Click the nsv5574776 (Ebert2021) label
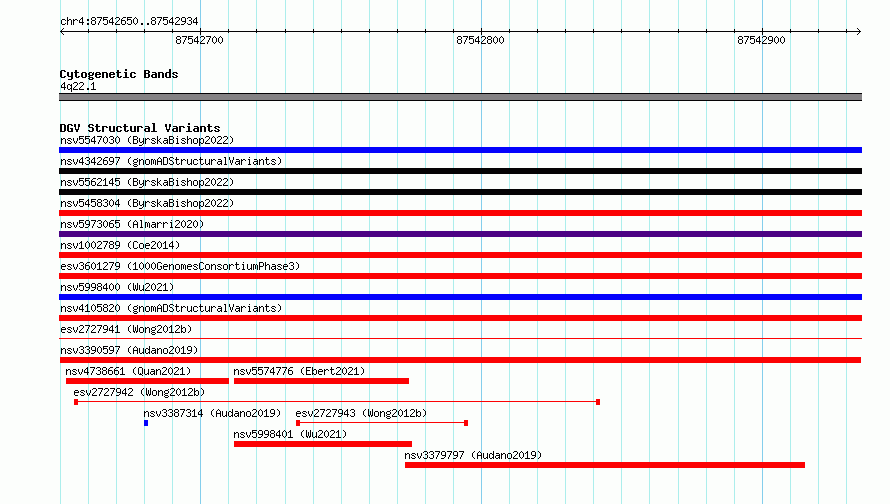Screen dimensions: 890x504 pyautogui.click(x=299, y=371)
